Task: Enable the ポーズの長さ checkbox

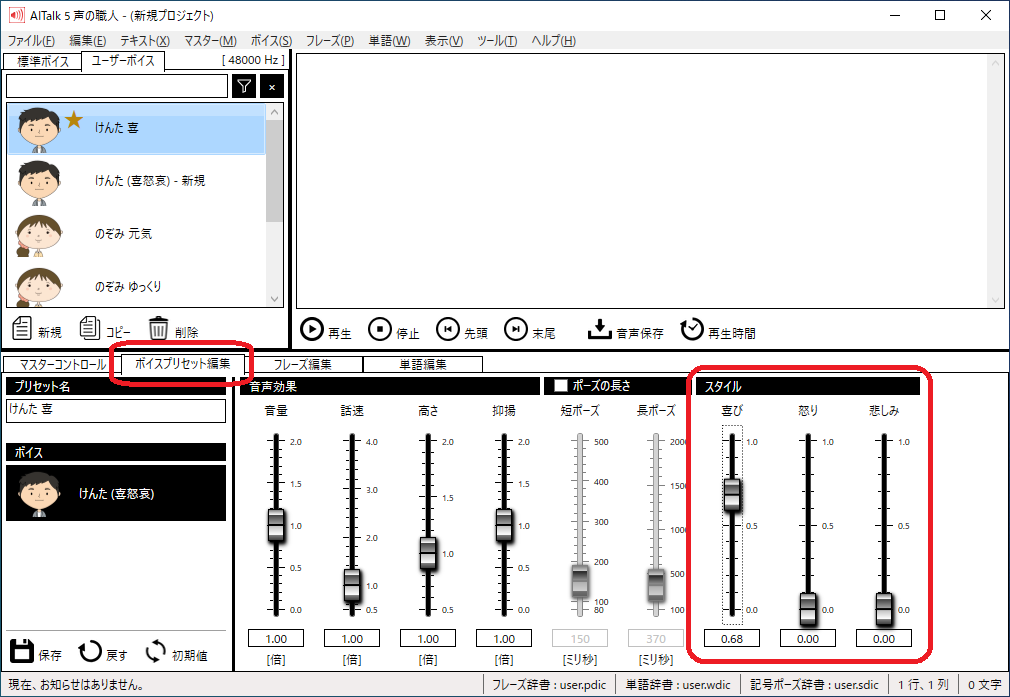Action: tap(560, 385)
